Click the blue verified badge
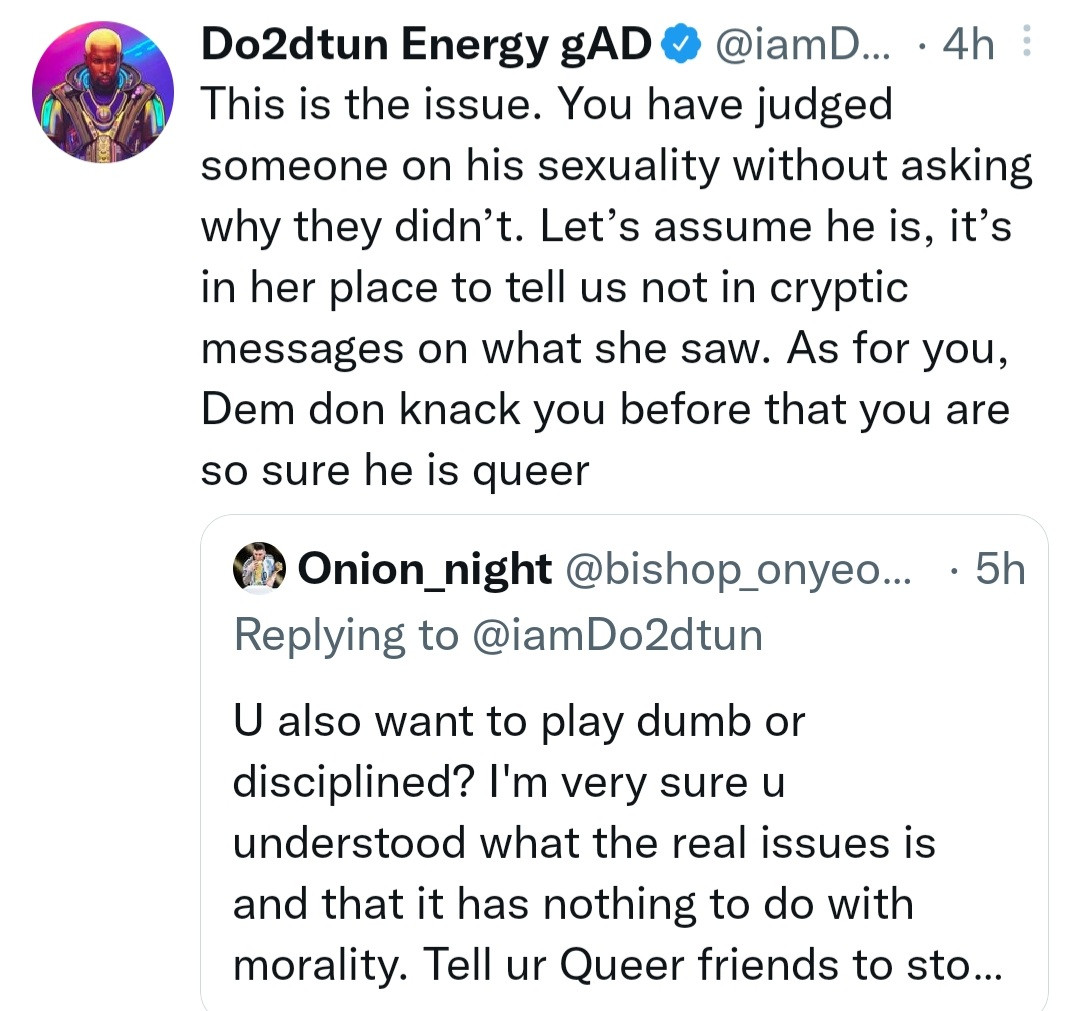 click(x=680, y=45)
